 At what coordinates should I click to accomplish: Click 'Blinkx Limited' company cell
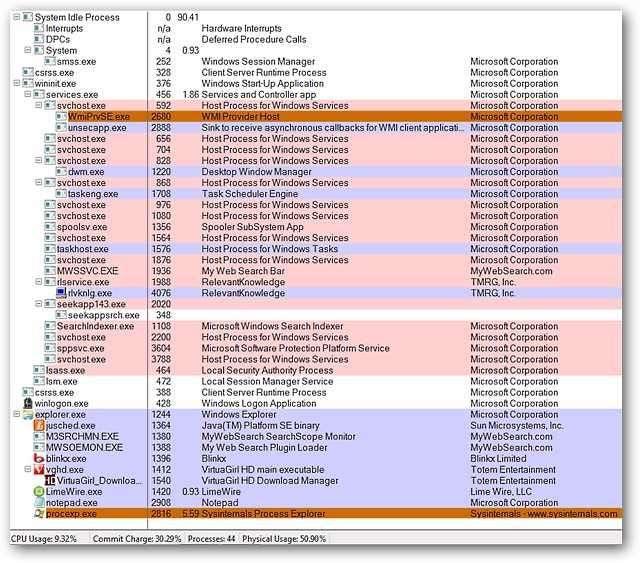498,458
